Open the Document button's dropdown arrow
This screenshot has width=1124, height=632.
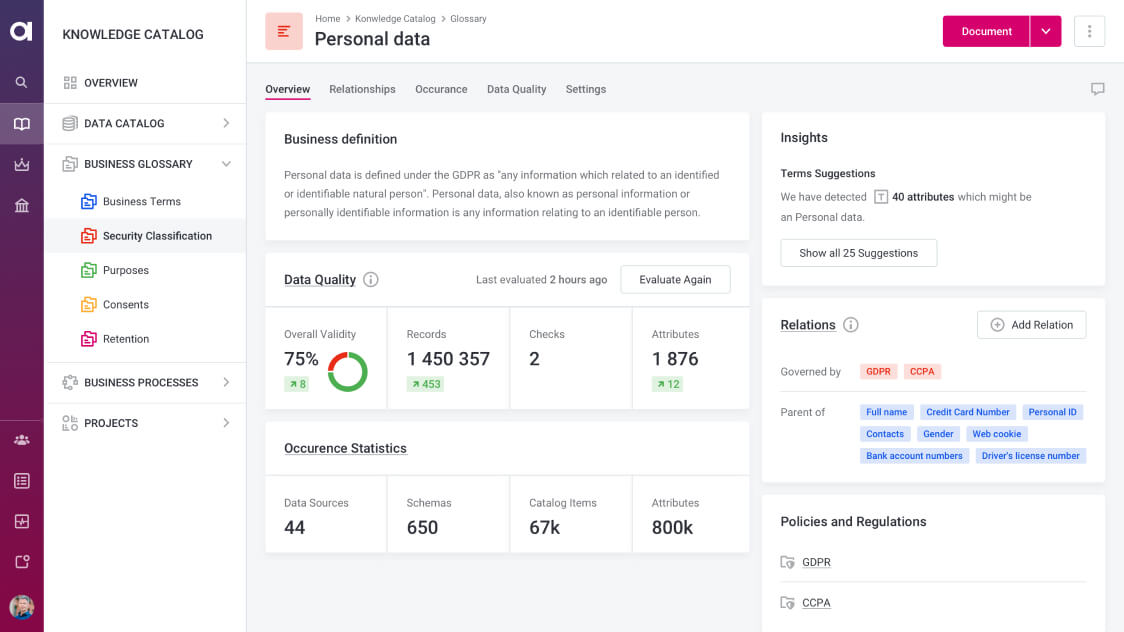(x=1046, y=31)
